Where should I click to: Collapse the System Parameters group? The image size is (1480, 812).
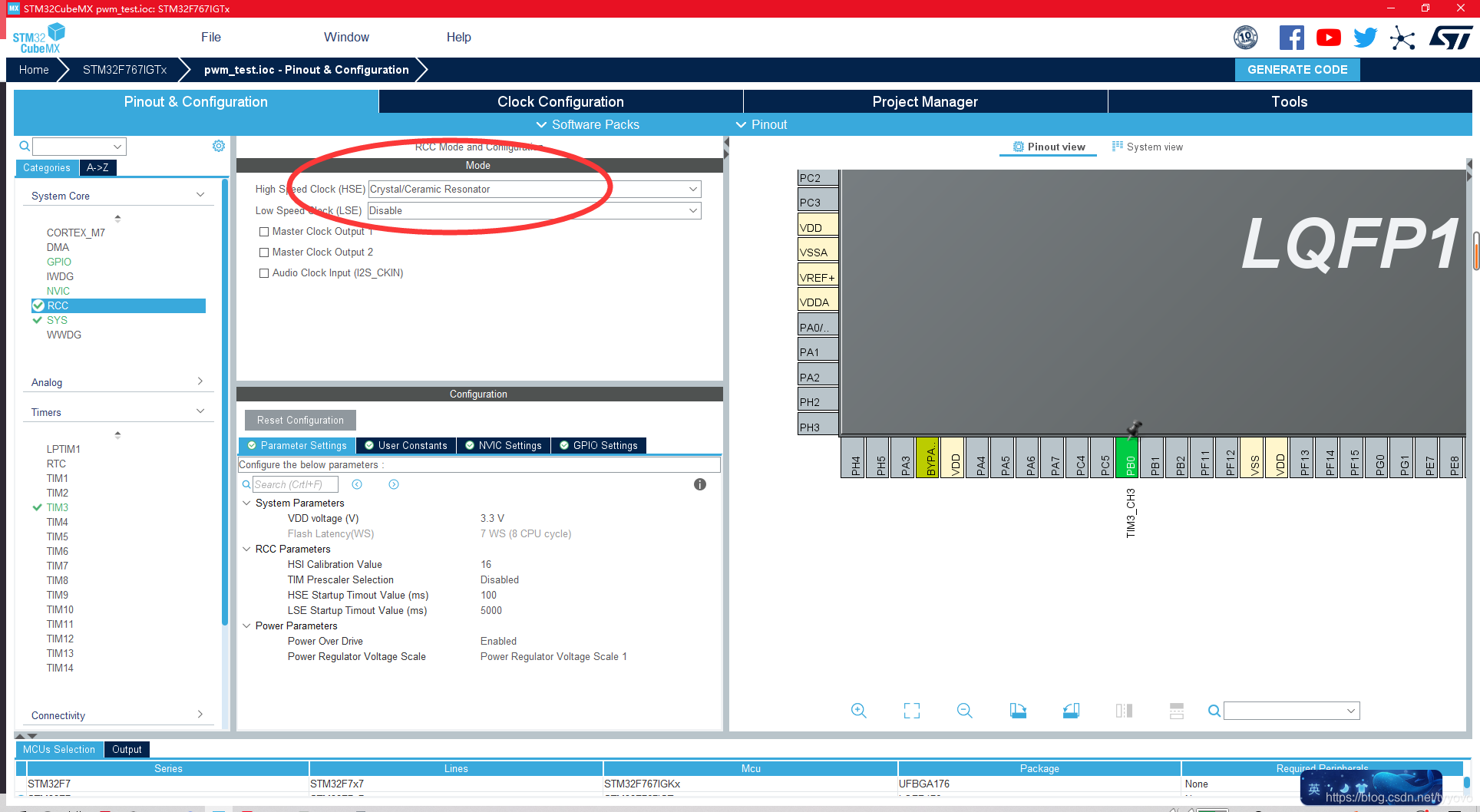(246, 503)
